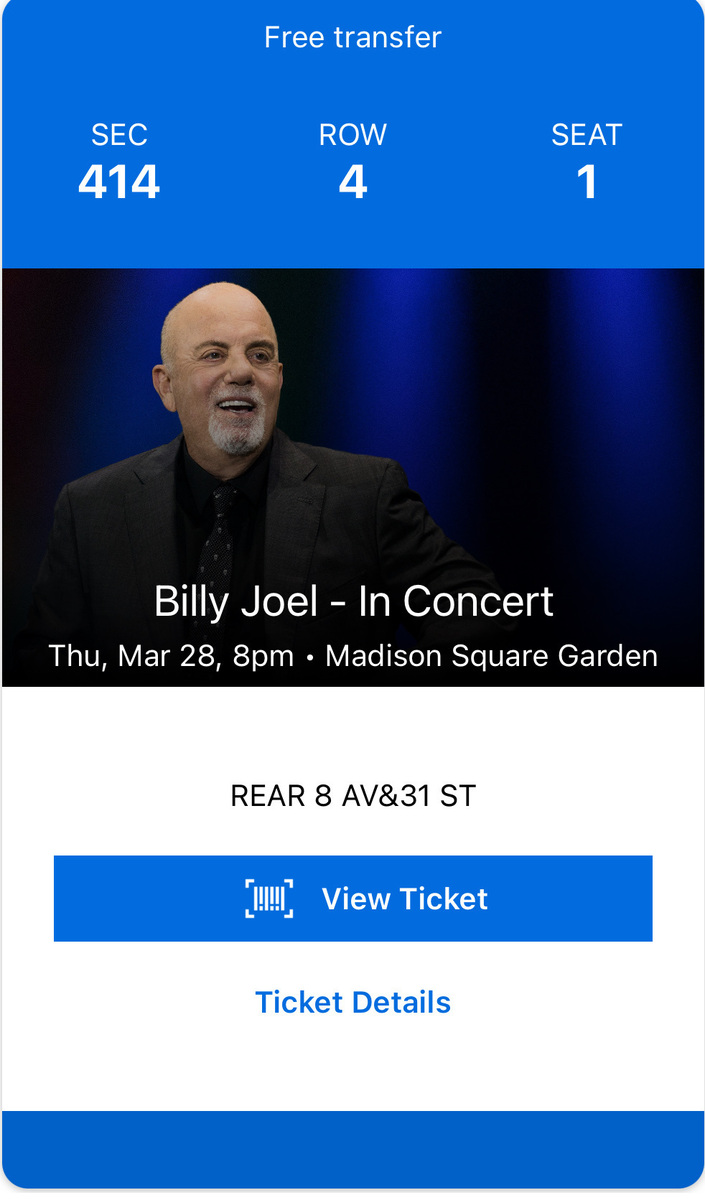This screenshot has width=705, height=1200.
Task: Tap the ROW column heading
Action: [x=352, y=134]
